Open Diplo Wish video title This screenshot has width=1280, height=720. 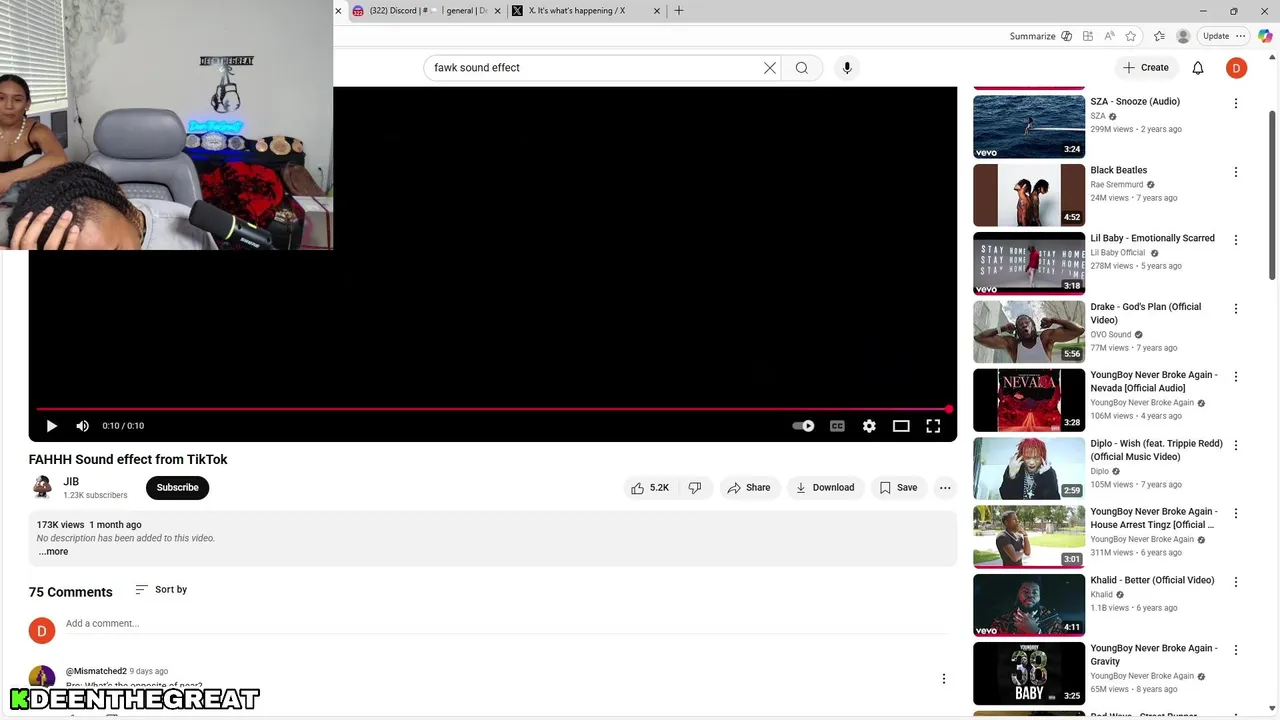pos(1157,450)
